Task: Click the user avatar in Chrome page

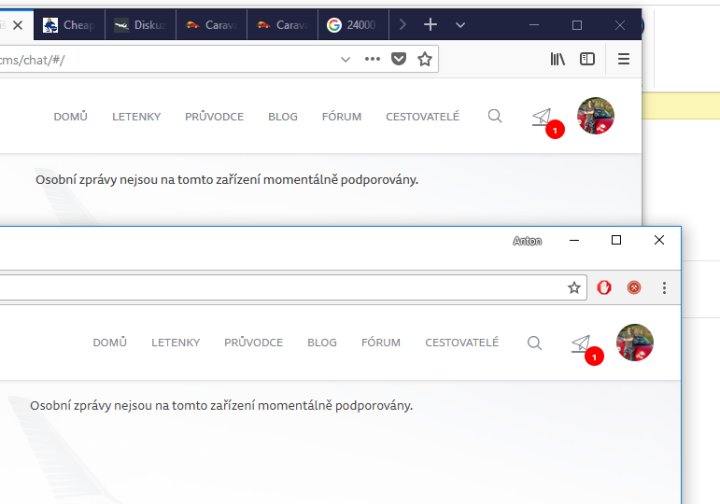Action: tap(635, 342)
